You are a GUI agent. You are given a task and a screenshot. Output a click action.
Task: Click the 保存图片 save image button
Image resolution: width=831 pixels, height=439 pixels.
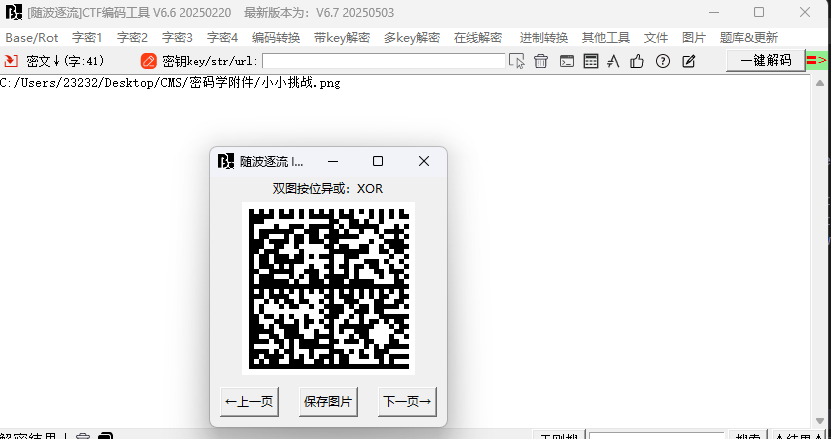click(328, 402)
